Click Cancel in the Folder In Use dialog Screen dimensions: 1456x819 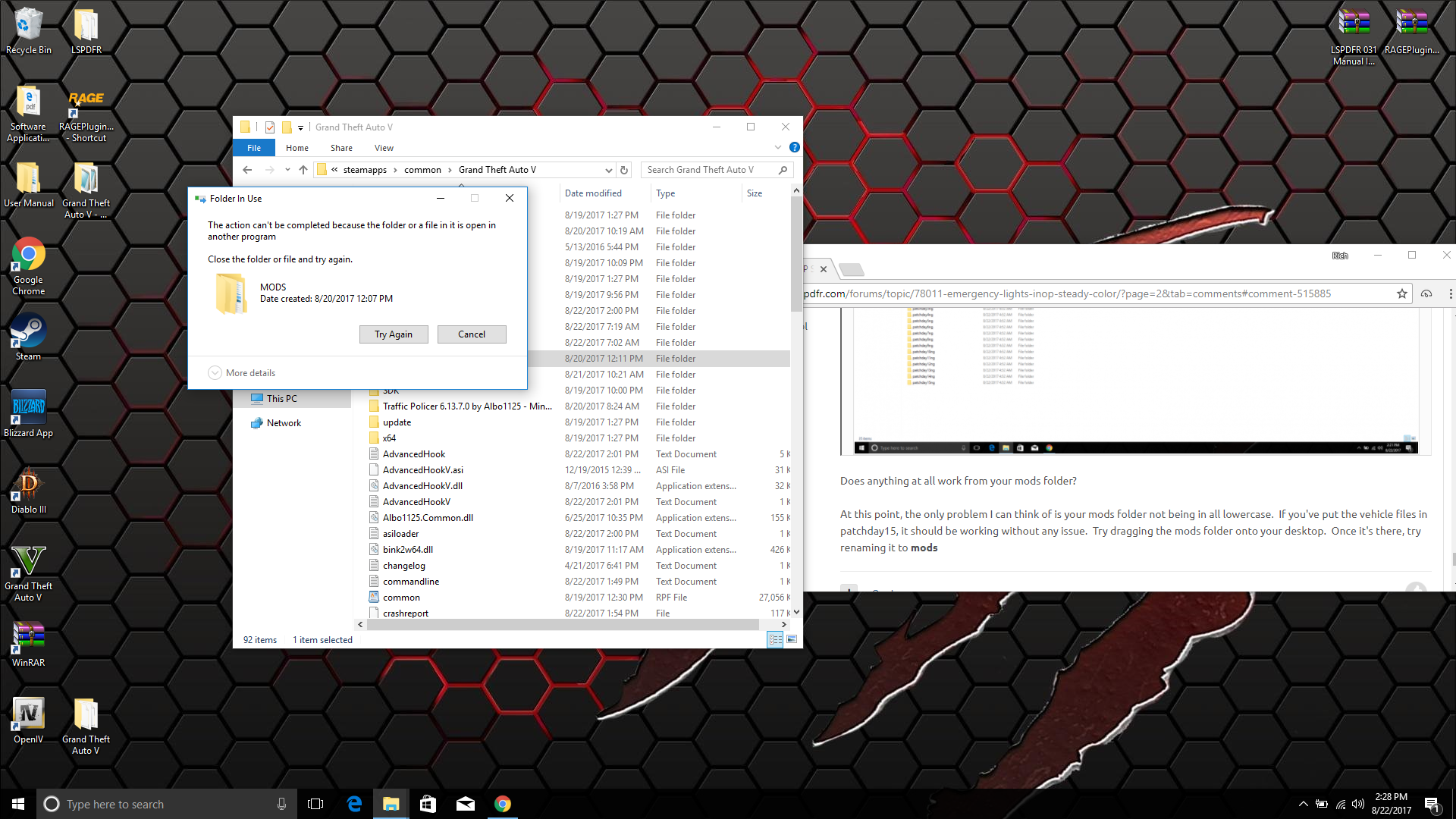pos(472,334)
